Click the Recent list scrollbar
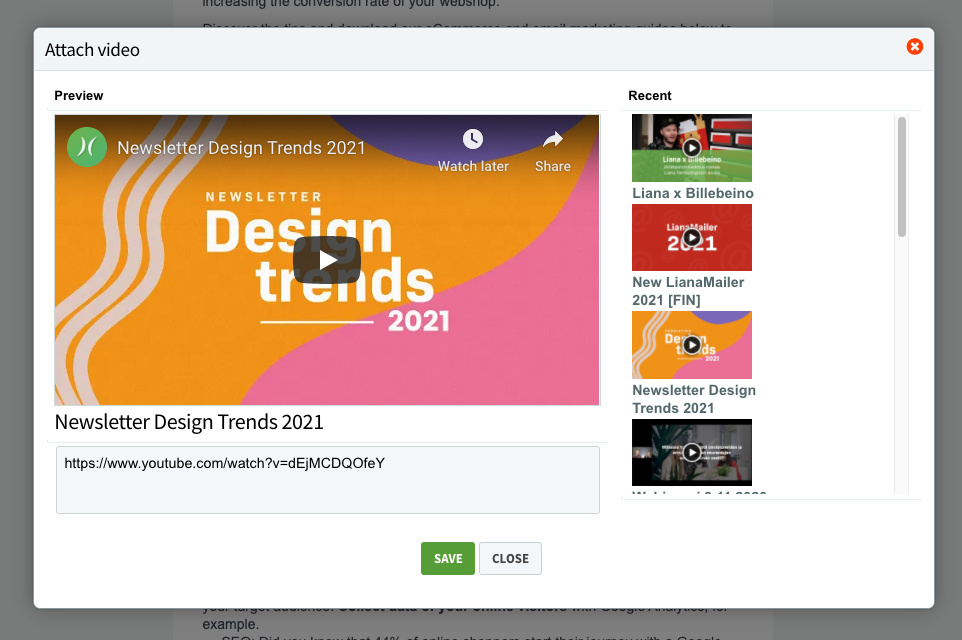 click(902, 177)
